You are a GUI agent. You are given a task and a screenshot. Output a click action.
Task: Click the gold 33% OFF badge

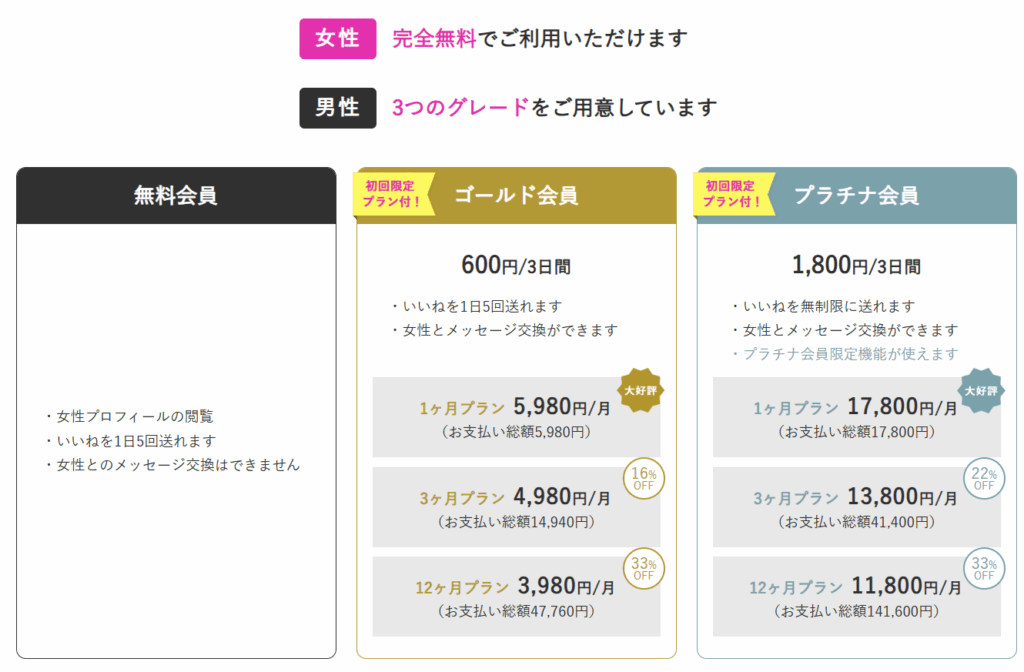[643, 568]
